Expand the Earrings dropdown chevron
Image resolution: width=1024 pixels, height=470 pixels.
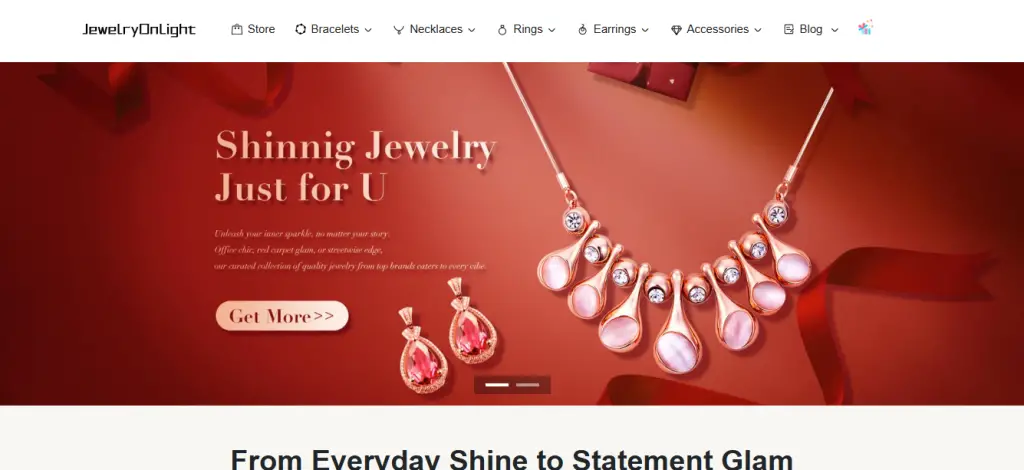645,30
